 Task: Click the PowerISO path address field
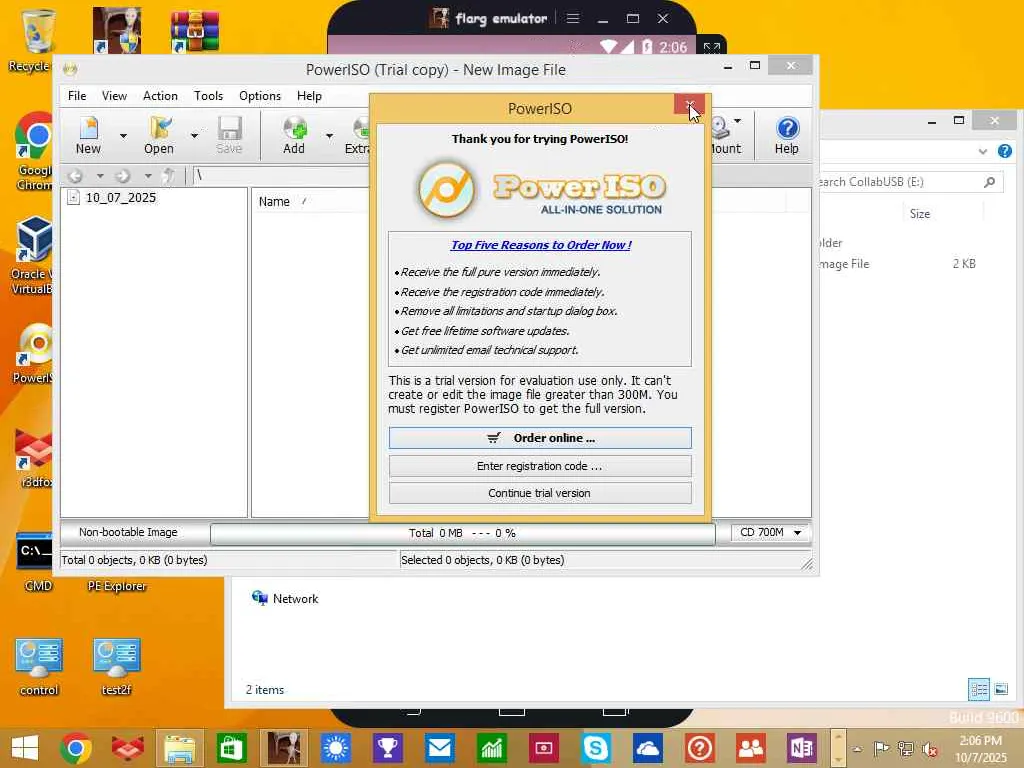point(281,175)
